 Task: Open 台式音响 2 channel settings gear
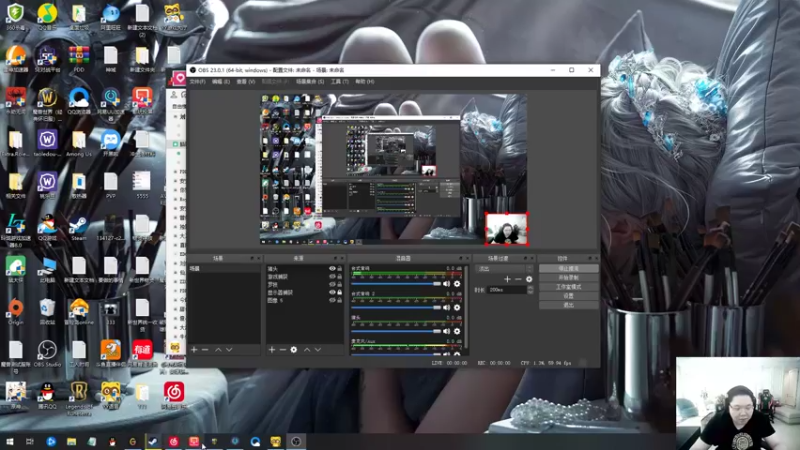pyautogui.click(x=457, y=308)
